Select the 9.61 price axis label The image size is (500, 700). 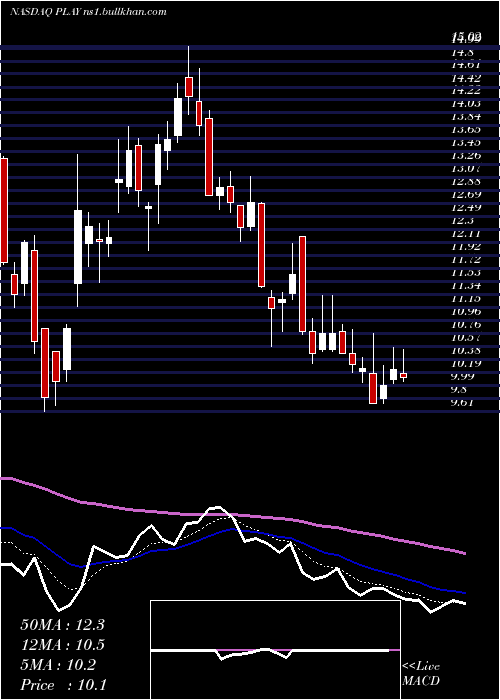tap(463, 402)
